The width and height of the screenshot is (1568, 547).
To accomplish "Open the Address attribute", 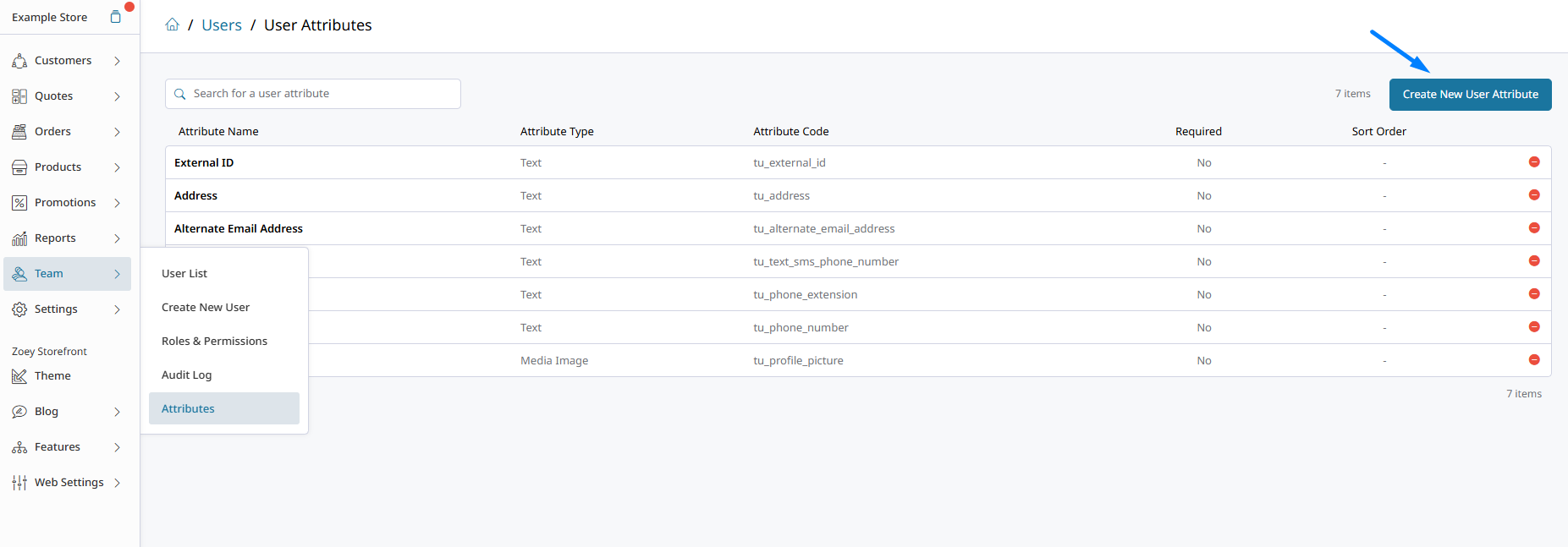I will click(195, 195).
